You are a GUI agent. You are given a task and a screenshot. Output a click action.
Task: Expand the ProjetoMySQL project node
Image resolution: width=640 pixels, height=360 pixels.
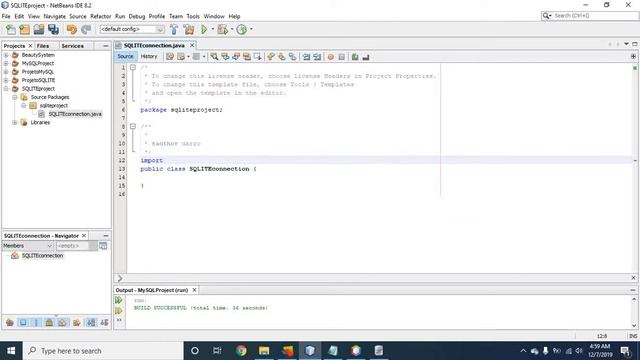pyautogui.click(x=6, y=71)
